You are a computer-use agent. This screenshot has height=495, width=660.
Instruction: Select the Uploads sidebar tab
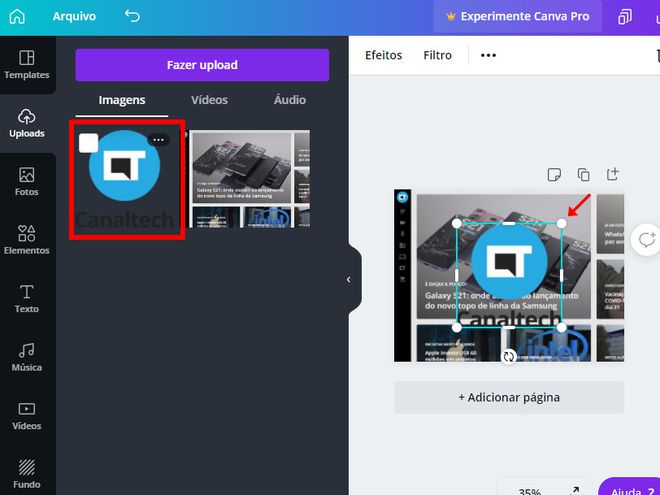point(27,123)
